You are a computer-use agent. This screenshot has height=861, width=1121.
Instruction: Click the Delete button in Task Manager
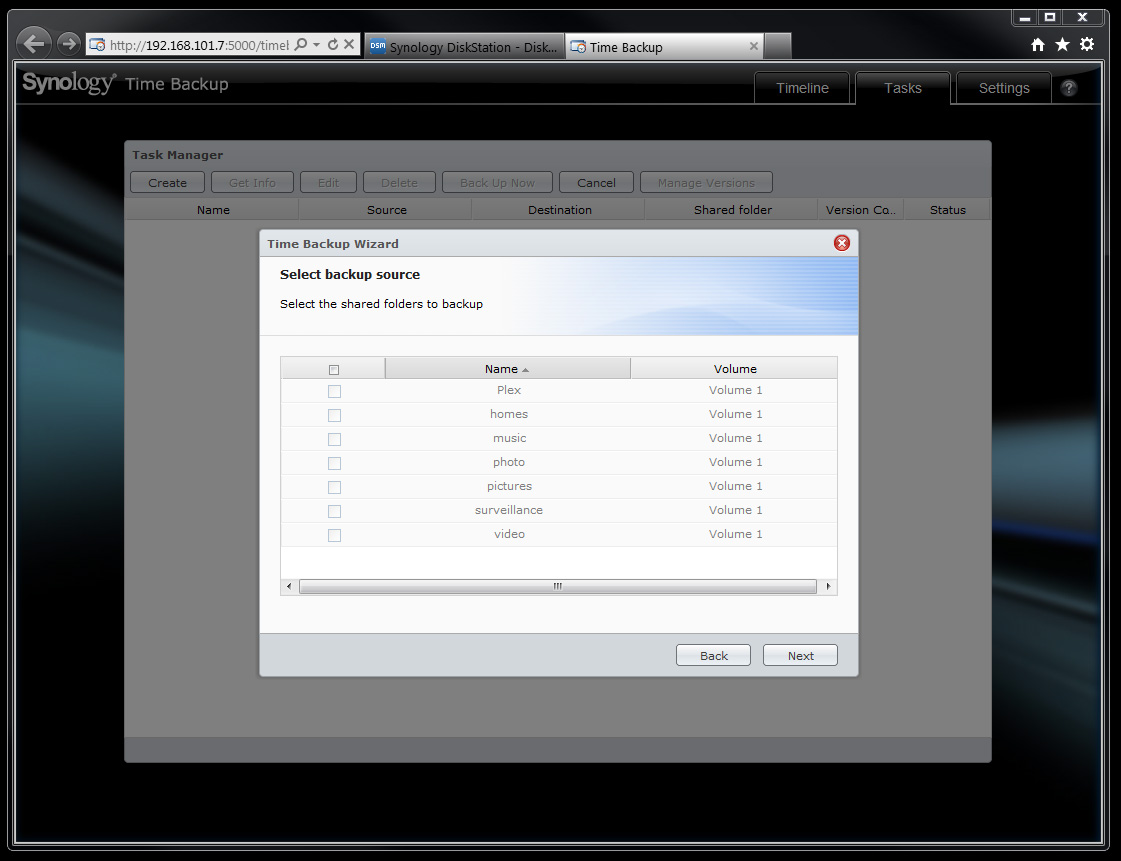[x=399, y=182]
